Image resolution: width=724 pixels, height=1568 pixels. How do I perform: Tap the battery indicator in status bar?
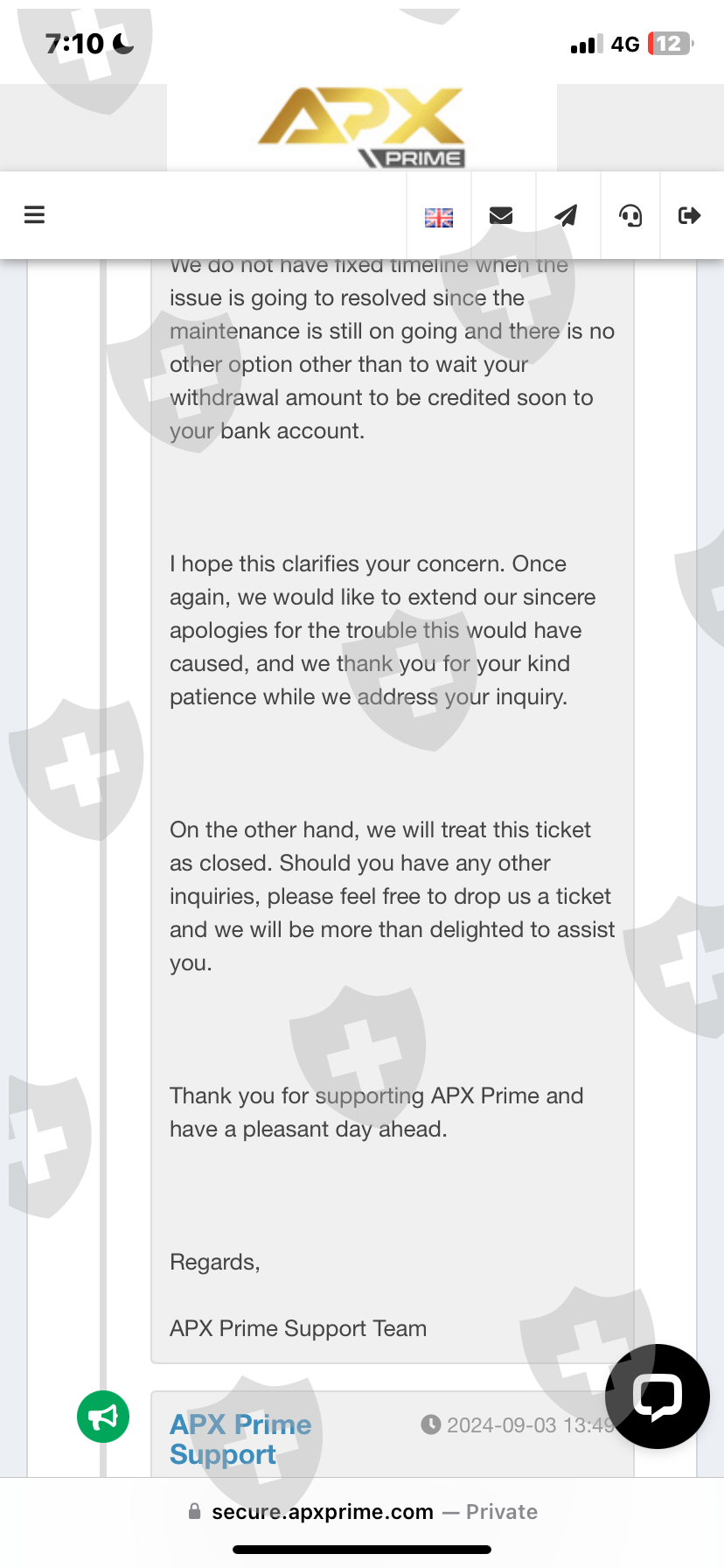(x=670, y=44)
